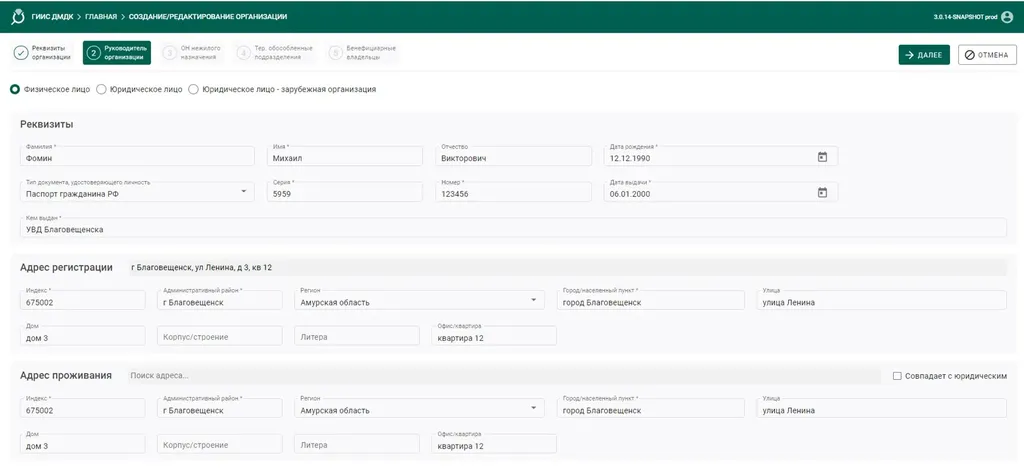
Task: Select Юридическое лицо radio button
Action: [101, 89]
